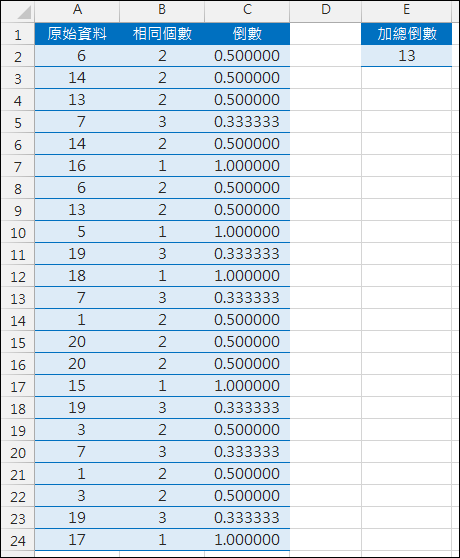Click cell C5 showing 0.333333

[x=247, y=122]
